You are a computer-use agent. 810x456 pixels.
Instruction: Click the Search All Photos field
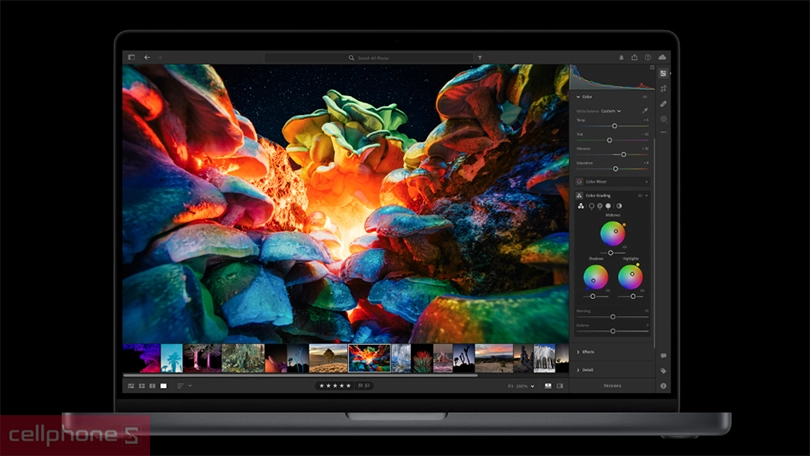point(369,58)
